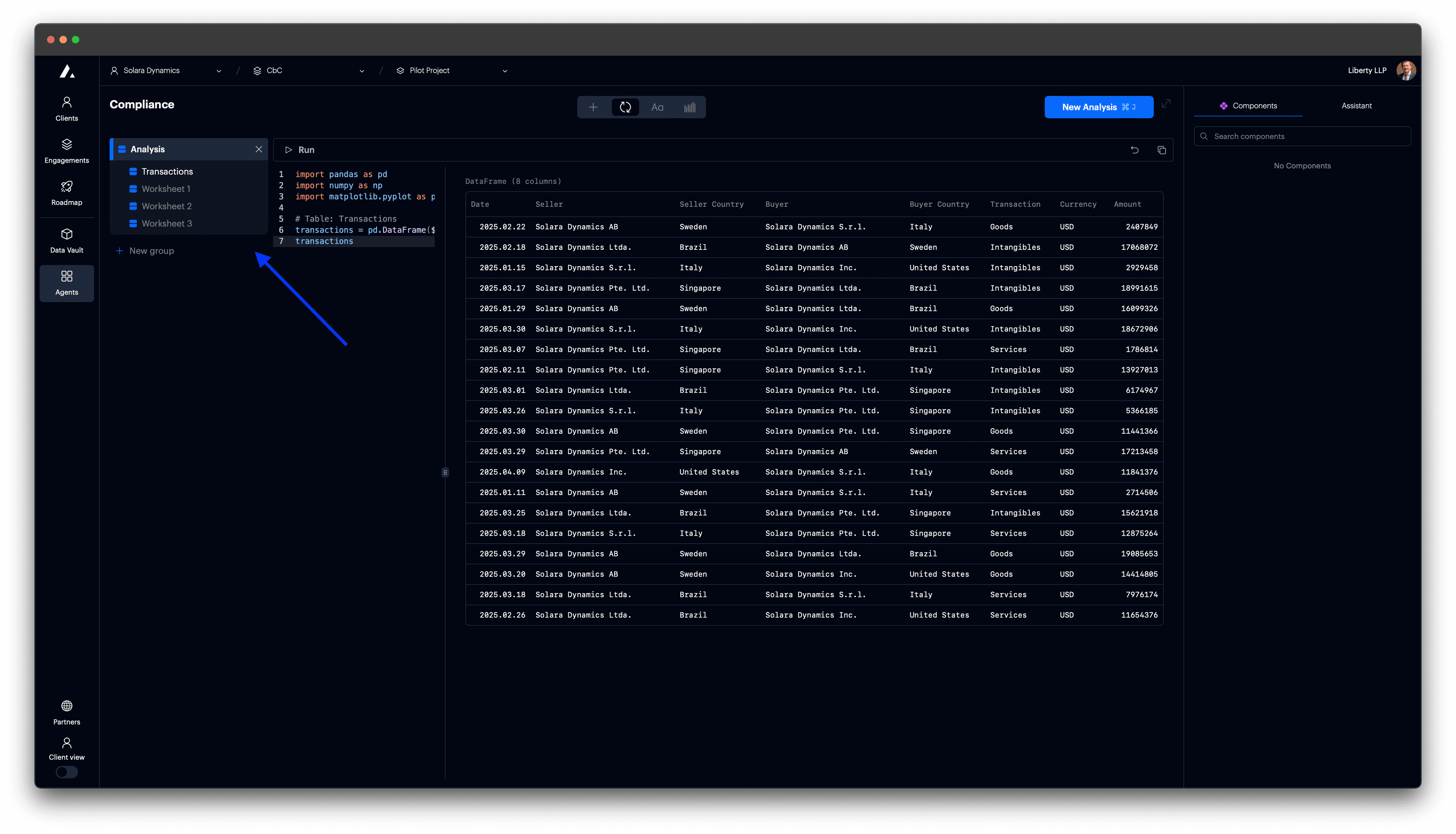Run the analysis code
This screenshot has width=1456, height=834.
click(300, 149)
